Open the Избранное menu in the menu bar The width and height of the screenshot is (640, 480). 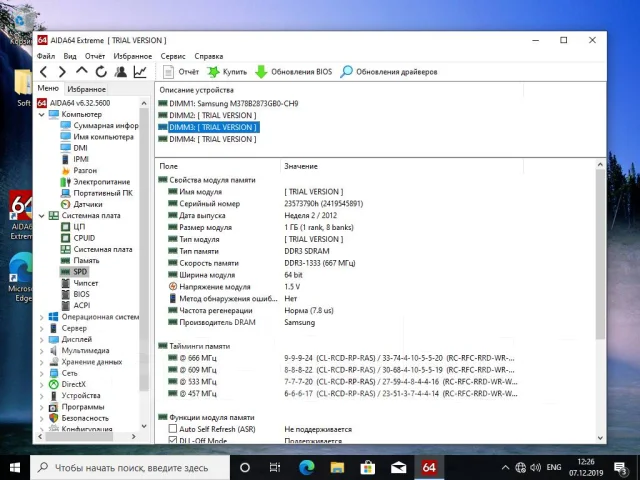tap(133, 56)
